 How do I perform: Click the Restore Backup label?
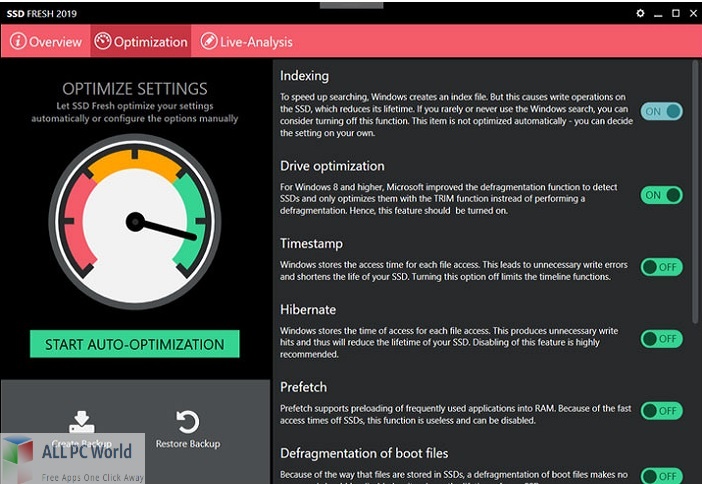click(188, 444)
